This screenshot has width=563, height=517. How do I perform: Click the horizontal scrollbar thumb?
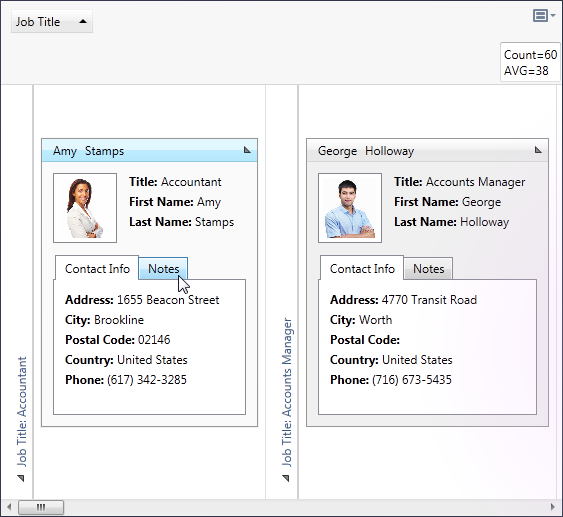41,507
